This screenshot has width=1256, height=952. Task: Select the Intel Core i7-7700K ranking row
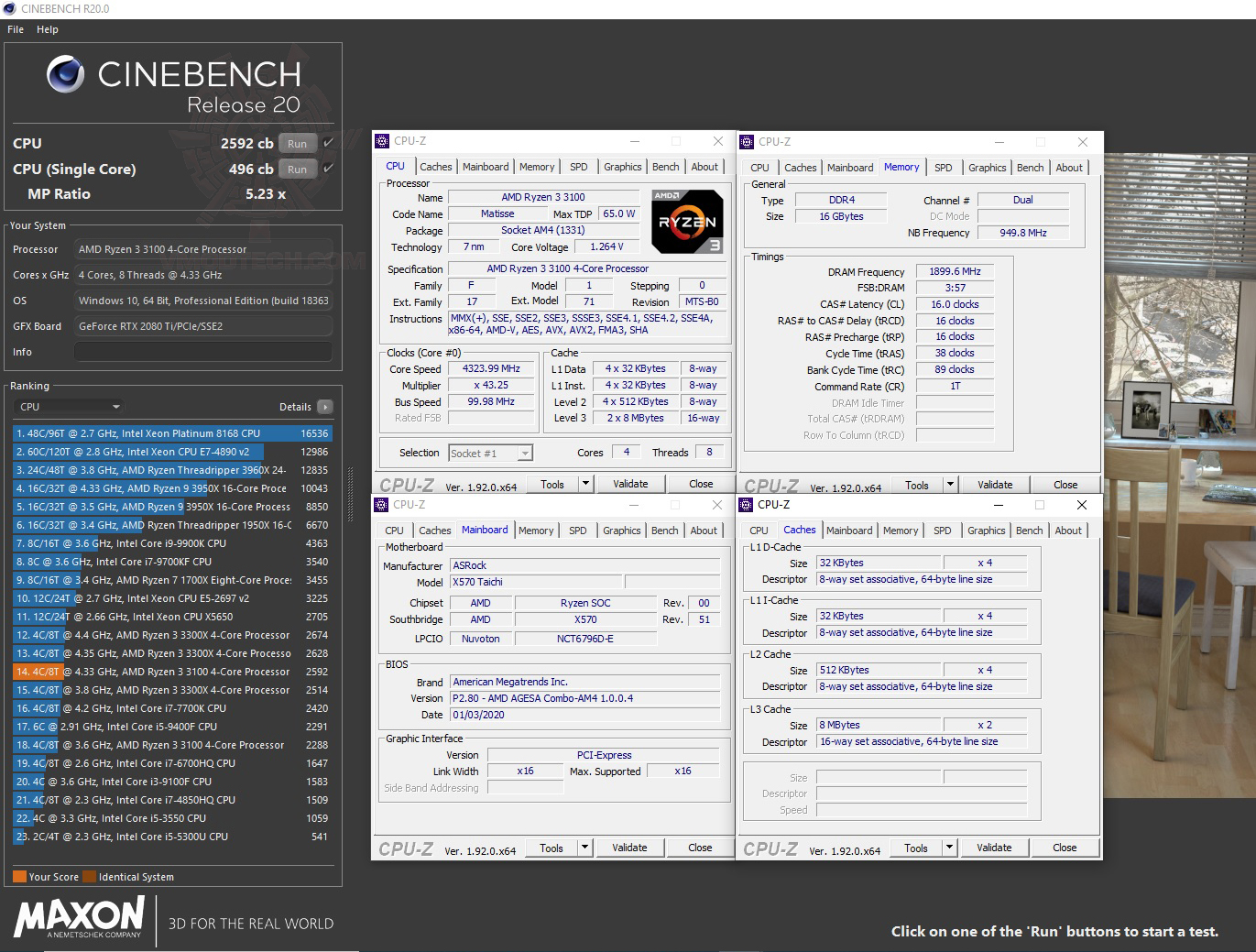(x=172, y=708)
